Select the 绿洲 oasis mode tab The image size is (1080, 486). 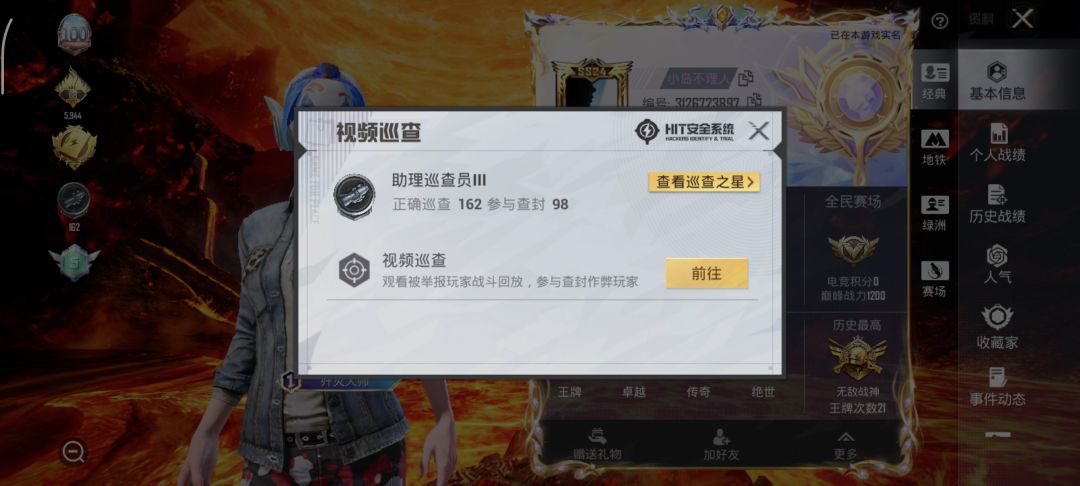pyautogui.click(x=935, y=213)
